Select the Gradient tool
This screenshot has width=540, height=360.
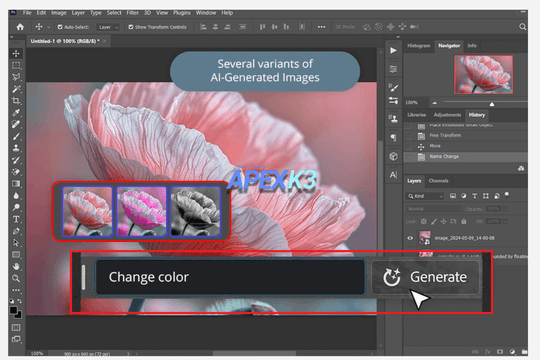pos(16,184)
